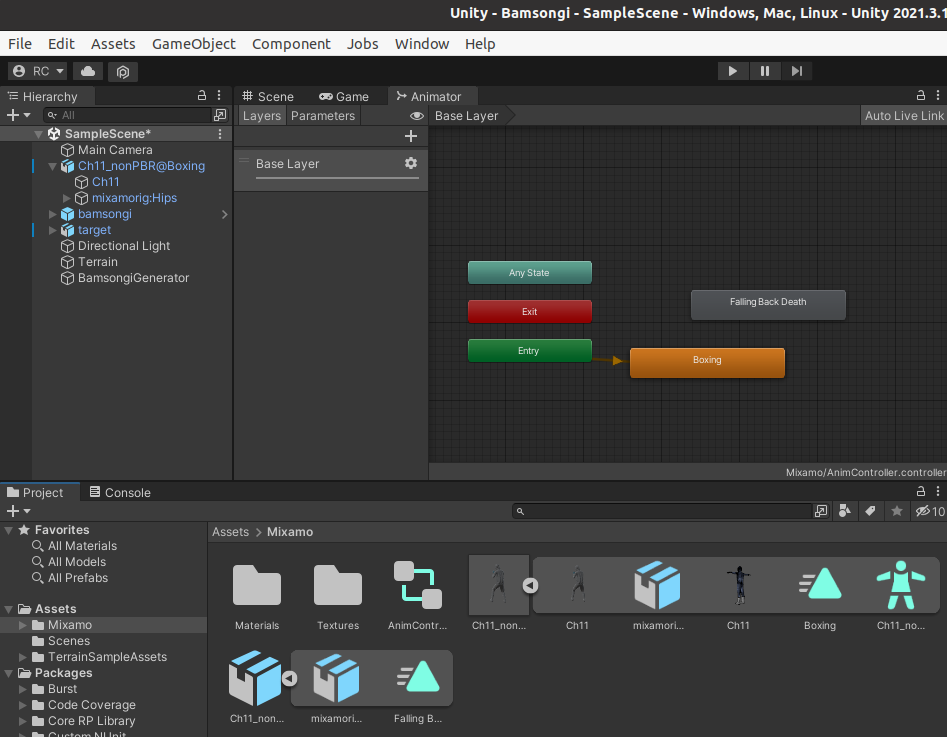Open the Animator window options menu

click(x=938, y=95)
